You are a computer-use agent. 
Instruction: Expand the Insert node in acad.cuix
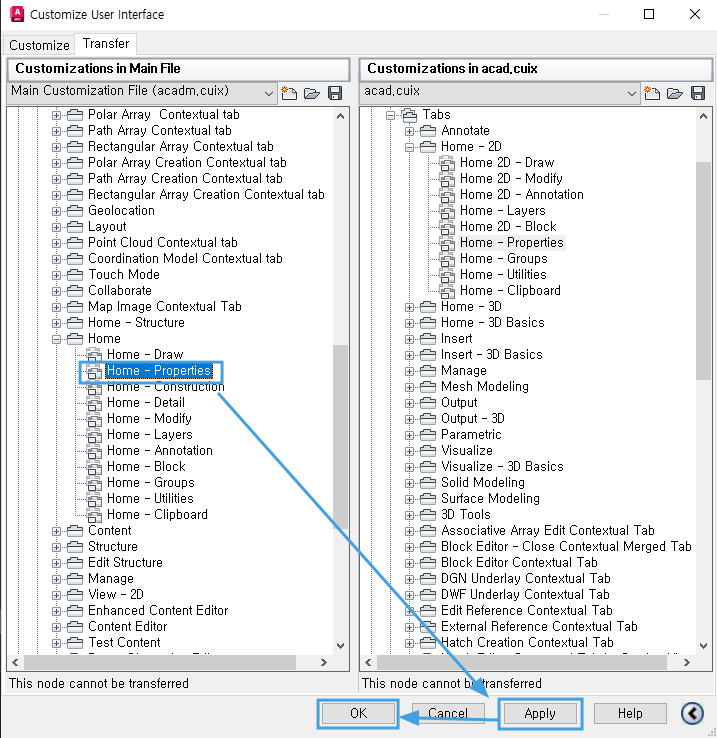(x=409, y=339)
